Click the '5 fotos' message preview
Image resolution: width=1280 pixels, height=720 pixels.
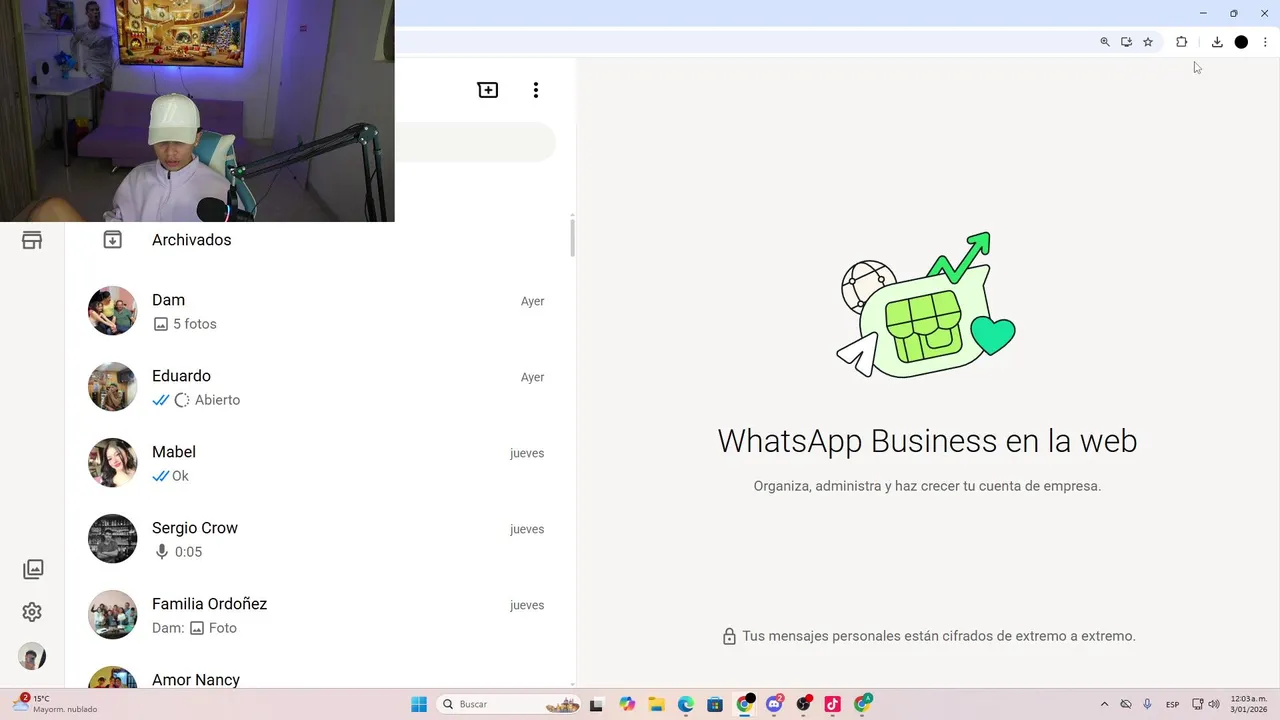[x=185, y=324]
